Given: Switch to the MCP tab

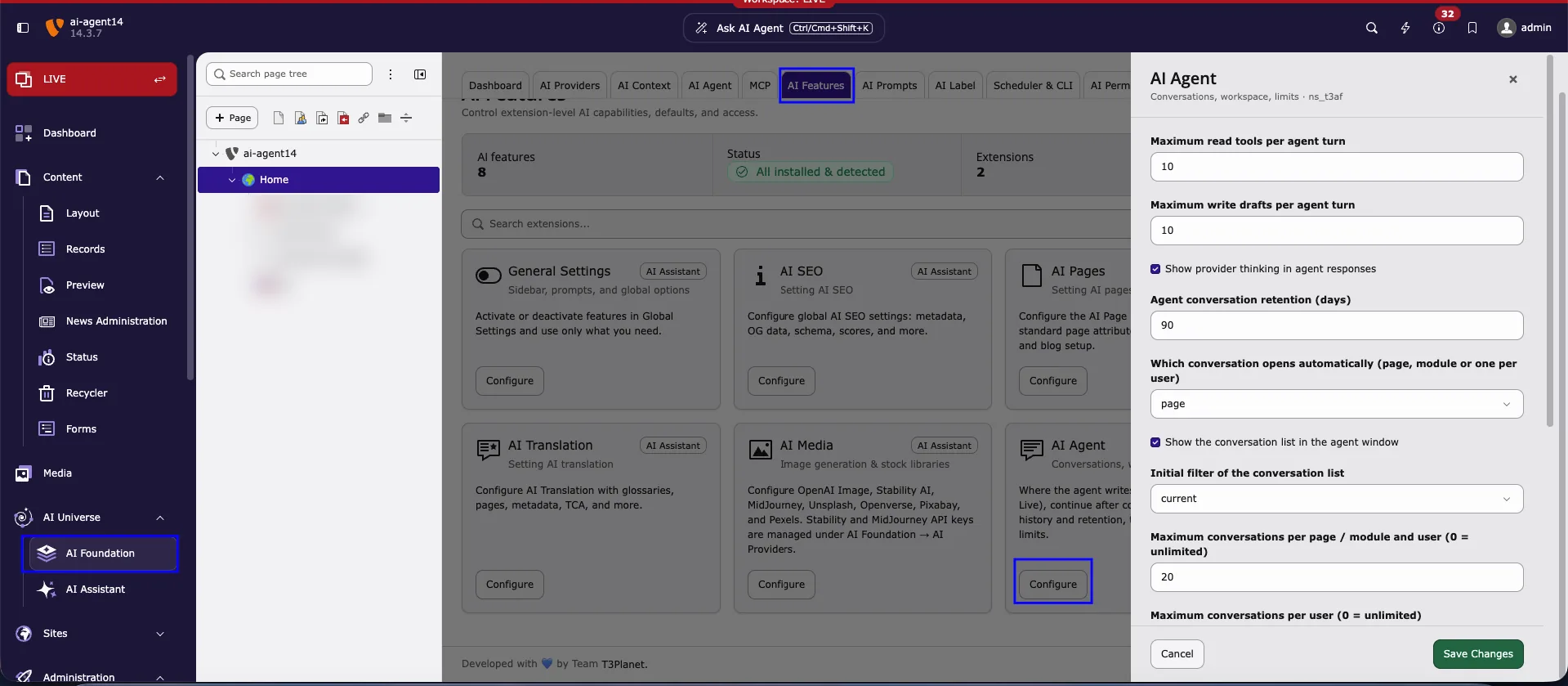Looking at the screenshot, I should click(760, 86).
